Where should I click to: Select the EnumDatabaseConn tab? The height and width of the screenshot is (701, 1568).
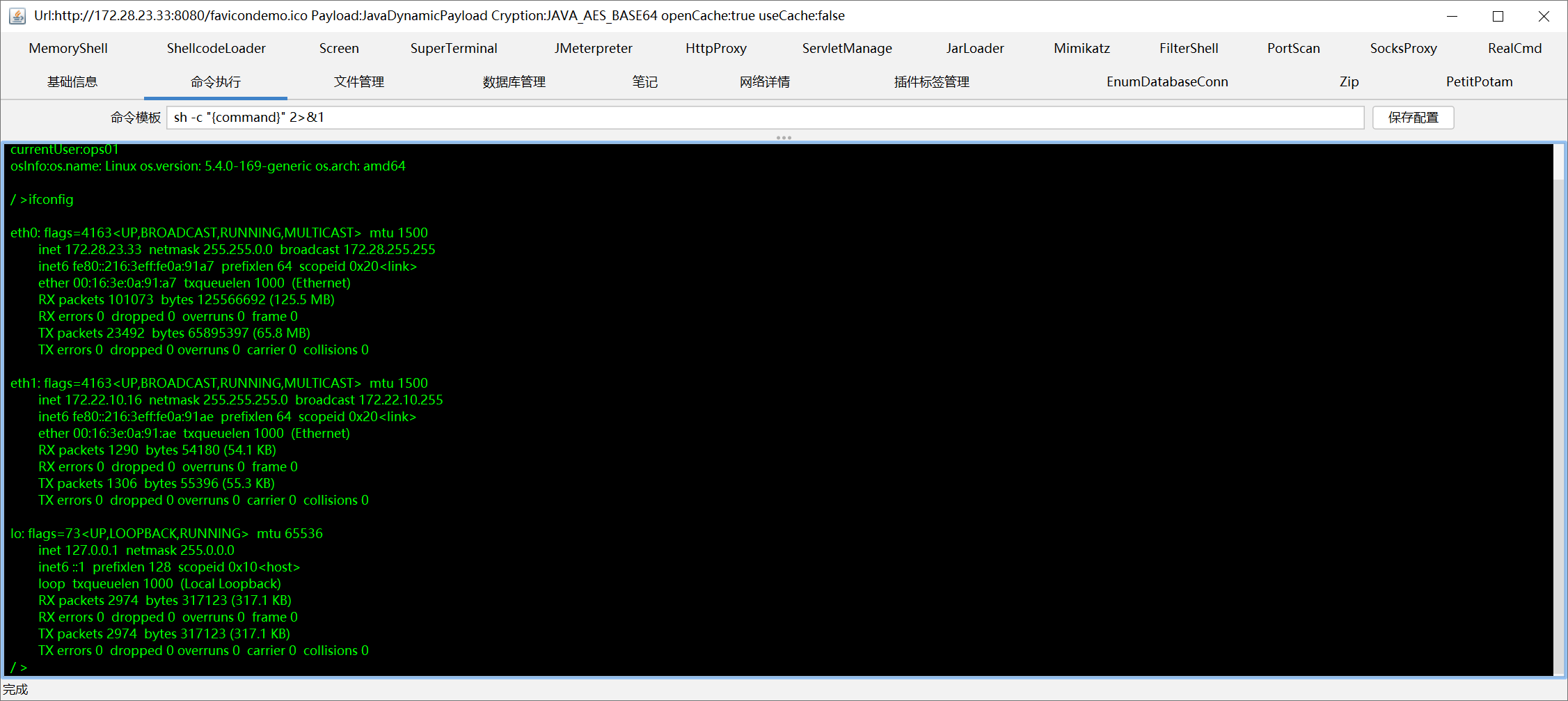tap(1167, 81)
